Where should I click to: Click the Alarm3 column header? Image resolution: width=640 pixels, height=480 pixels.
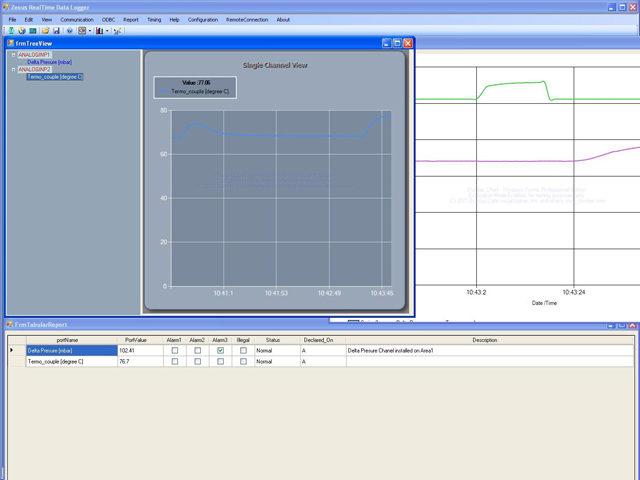point(220,340)
